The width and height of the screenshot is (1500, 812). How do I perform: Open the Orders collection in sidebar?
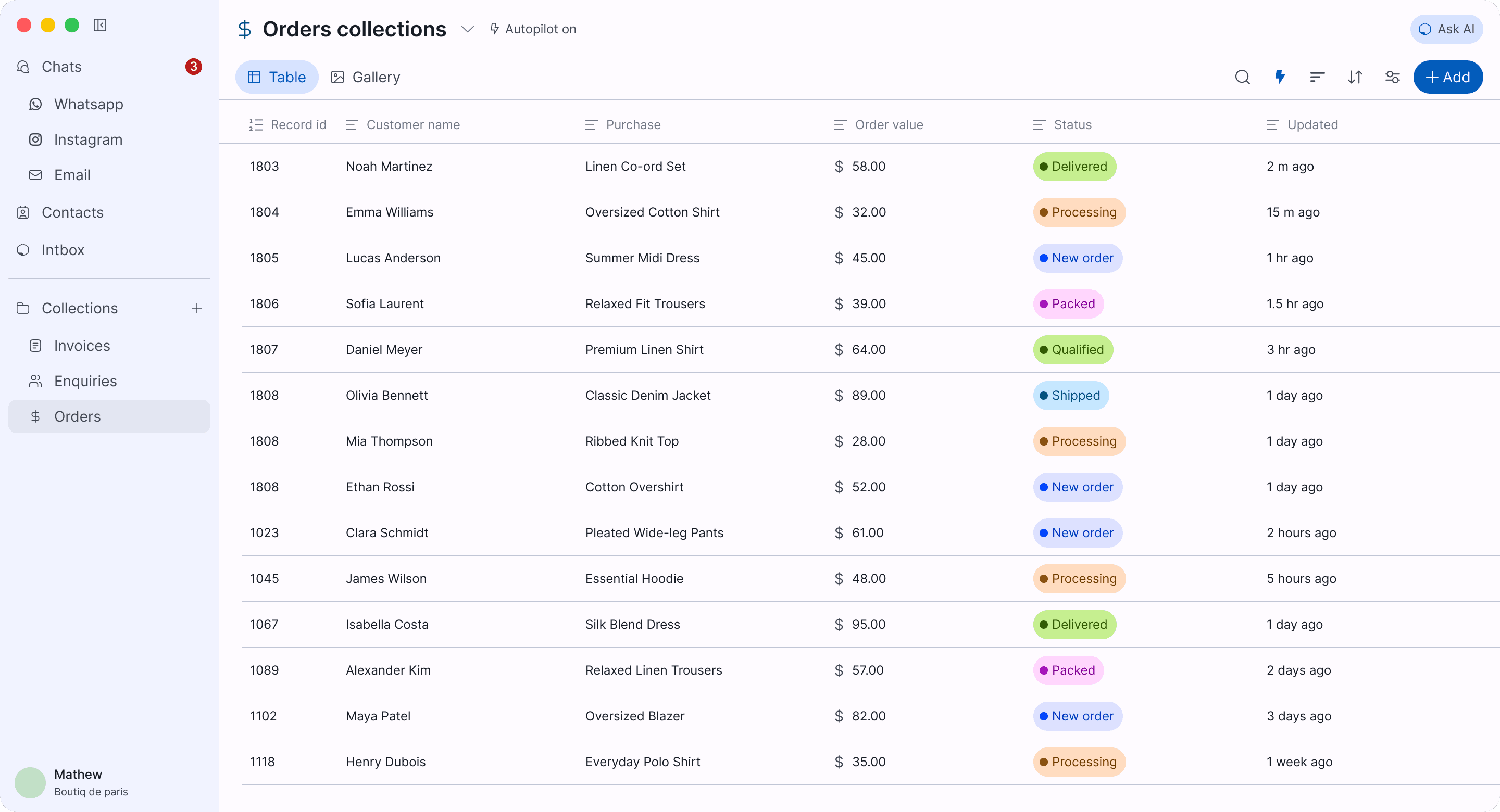(109, 417)
